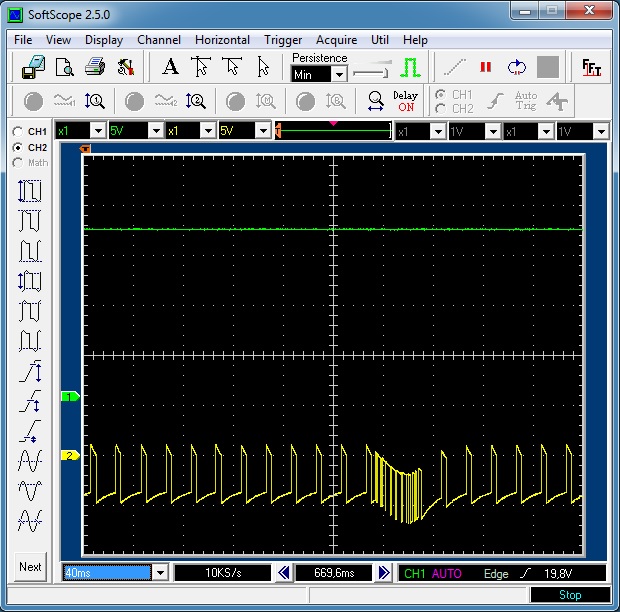Open the Acquire menu
The height and width of the screenshot is (612, 620).
[336, 40]
